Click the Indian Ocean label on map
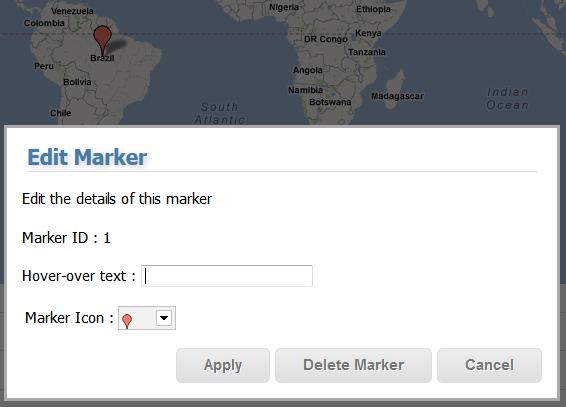This screenshot has height=407, width=566. 508,99
